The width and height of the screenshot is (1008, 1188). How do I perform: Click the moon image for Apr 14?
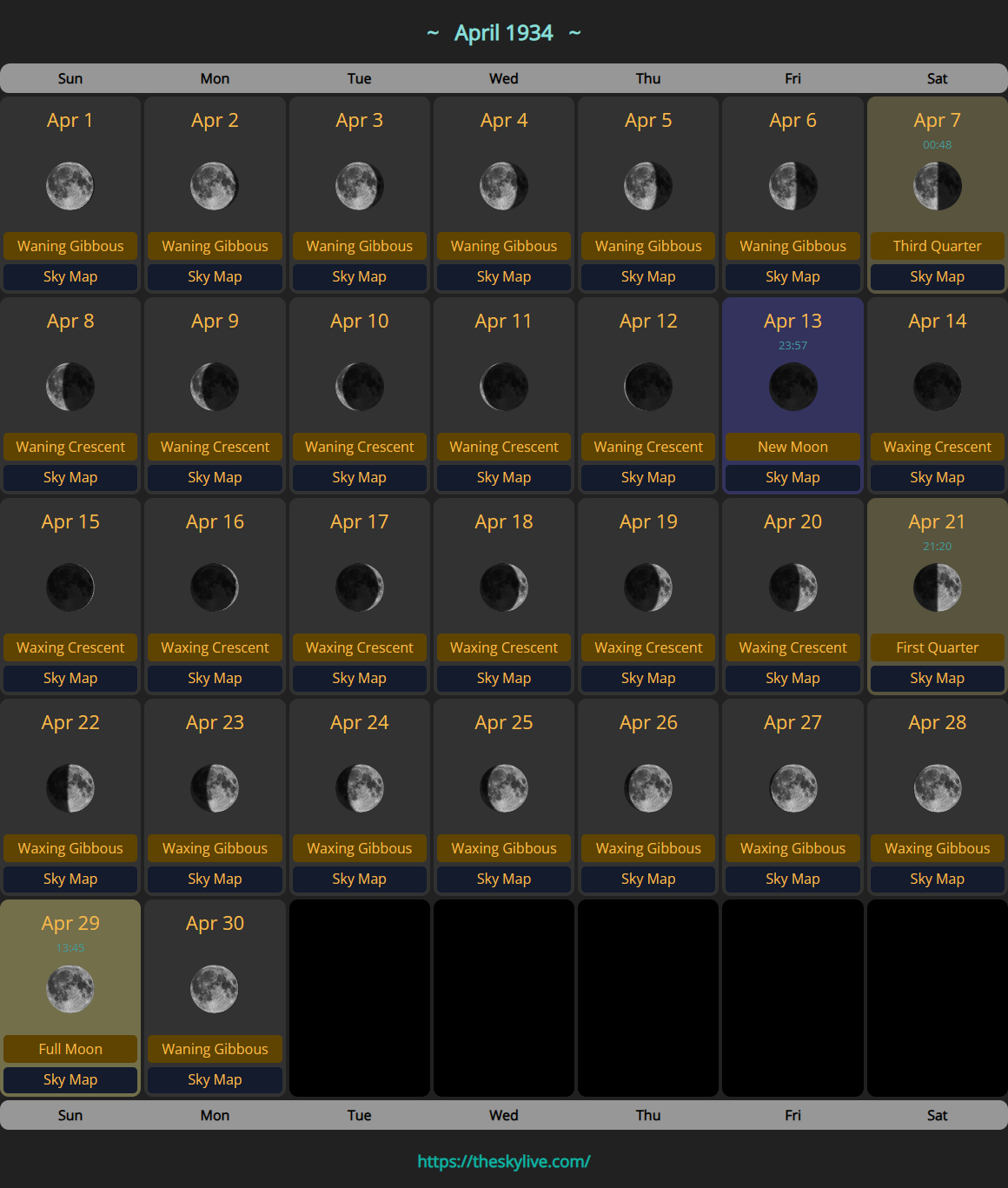(x=938, y=387)
